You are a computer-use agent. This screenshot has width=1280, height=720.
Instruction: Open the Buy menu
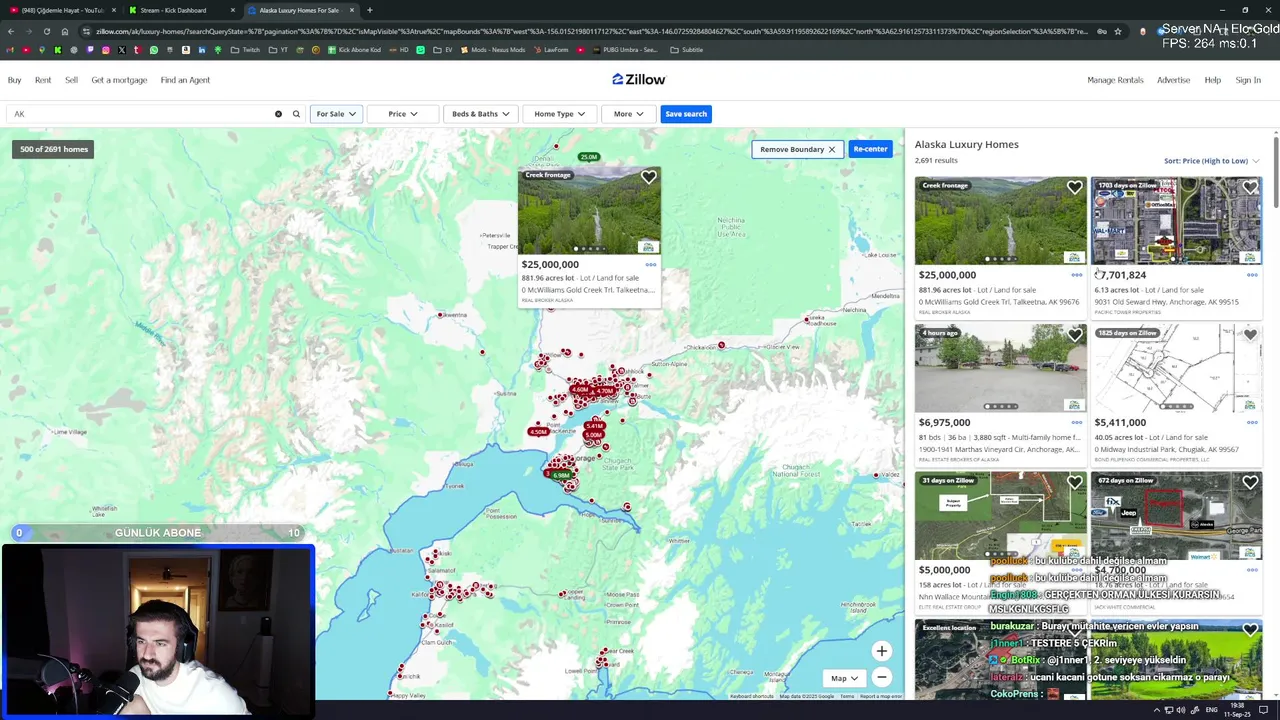[x=14, y=80]
